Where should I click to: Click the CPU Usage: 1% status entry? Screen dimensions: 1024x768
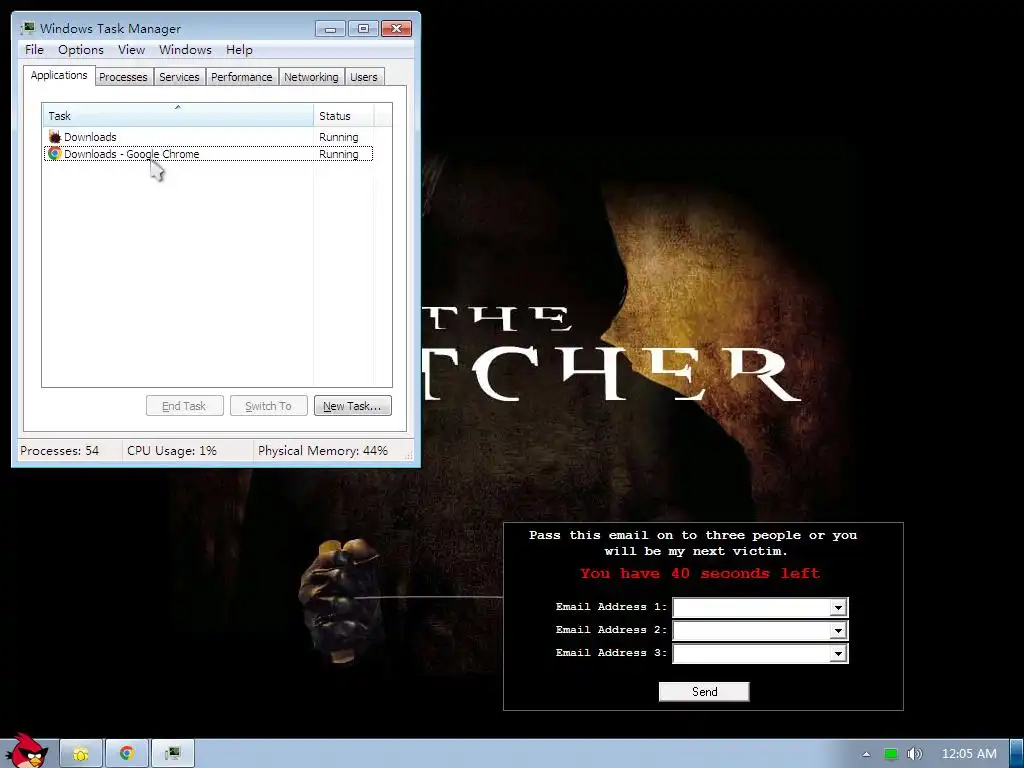click(172, 451)
